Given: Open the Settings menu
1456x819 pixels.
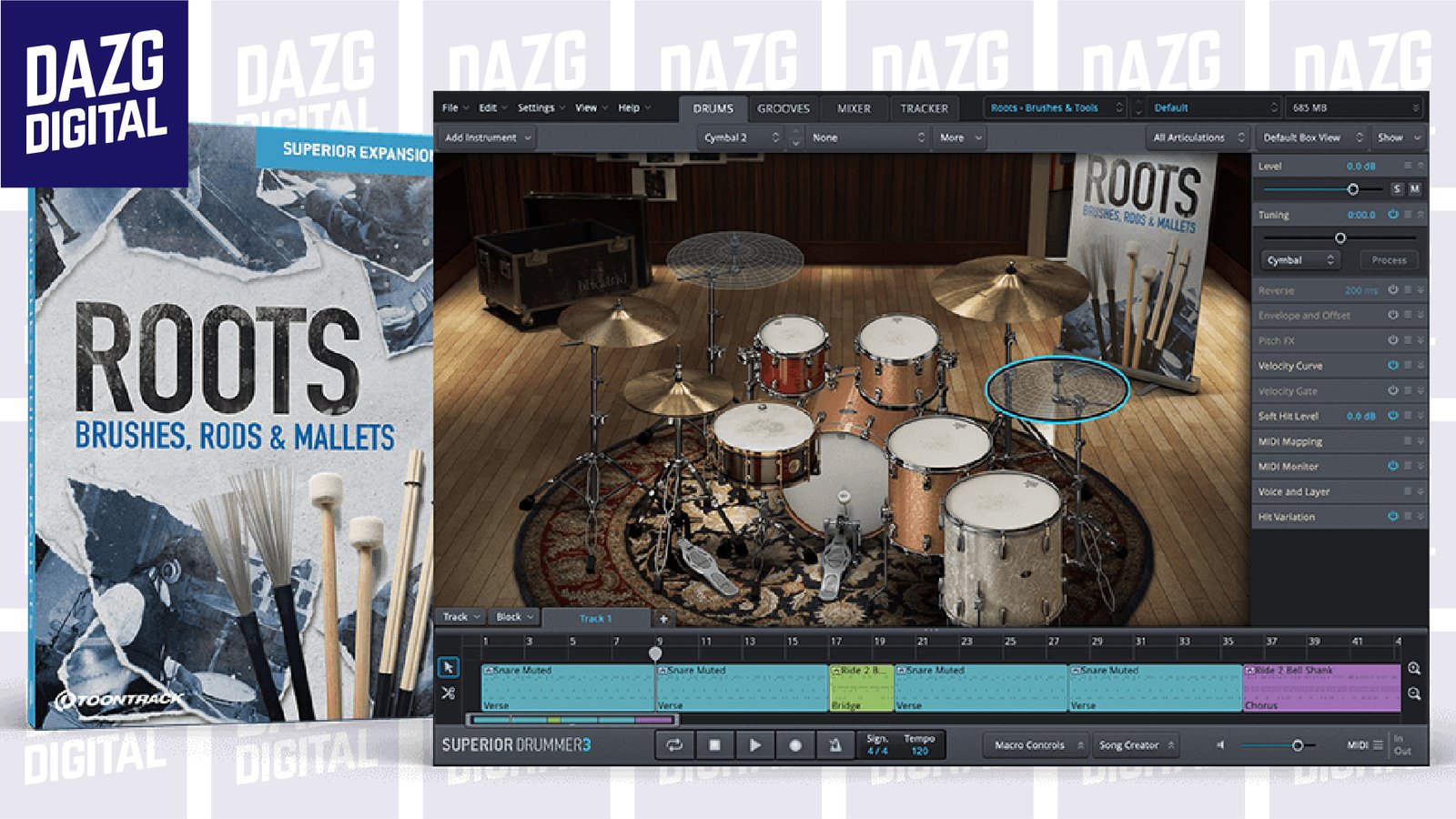Looking at the screenshot, I should (x=541, y=107).
